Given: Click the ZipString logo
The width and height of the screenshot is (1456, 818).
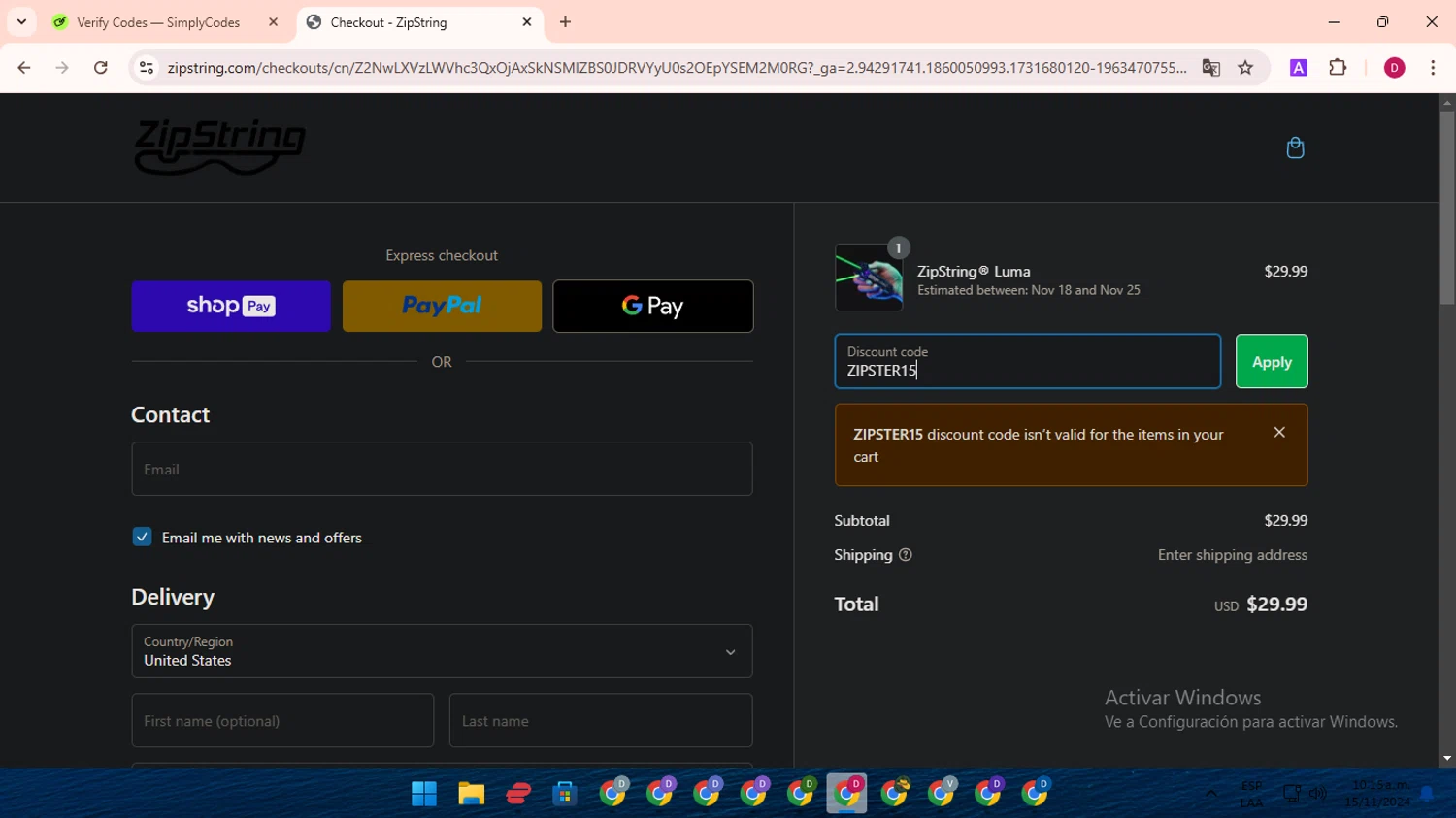Looking at the screenshot, I should (219, 147).
